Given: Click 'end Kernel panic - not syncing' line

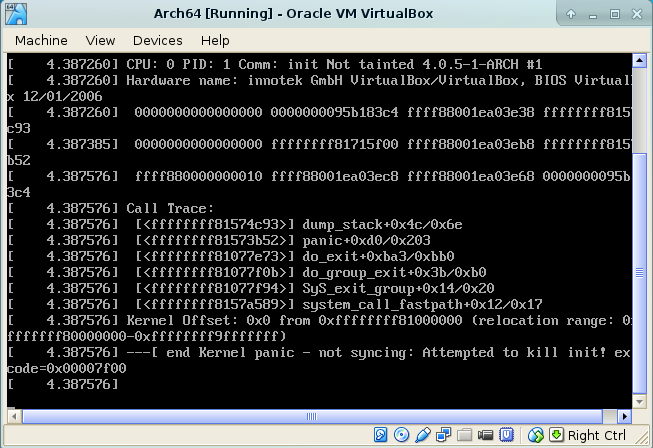Looking at the screenshot, I should pos(319,353).
